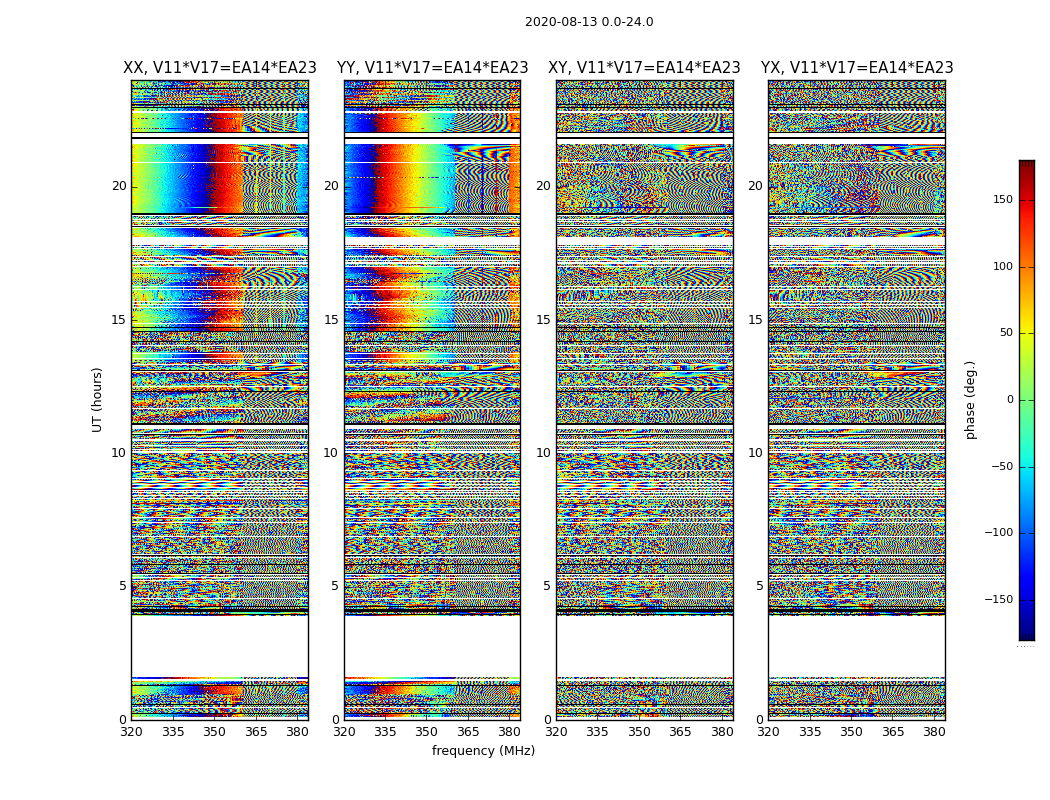Click the UT (hours) axis label
The height and width of the screenshot is (800, 1050).
tap(97, 400)
